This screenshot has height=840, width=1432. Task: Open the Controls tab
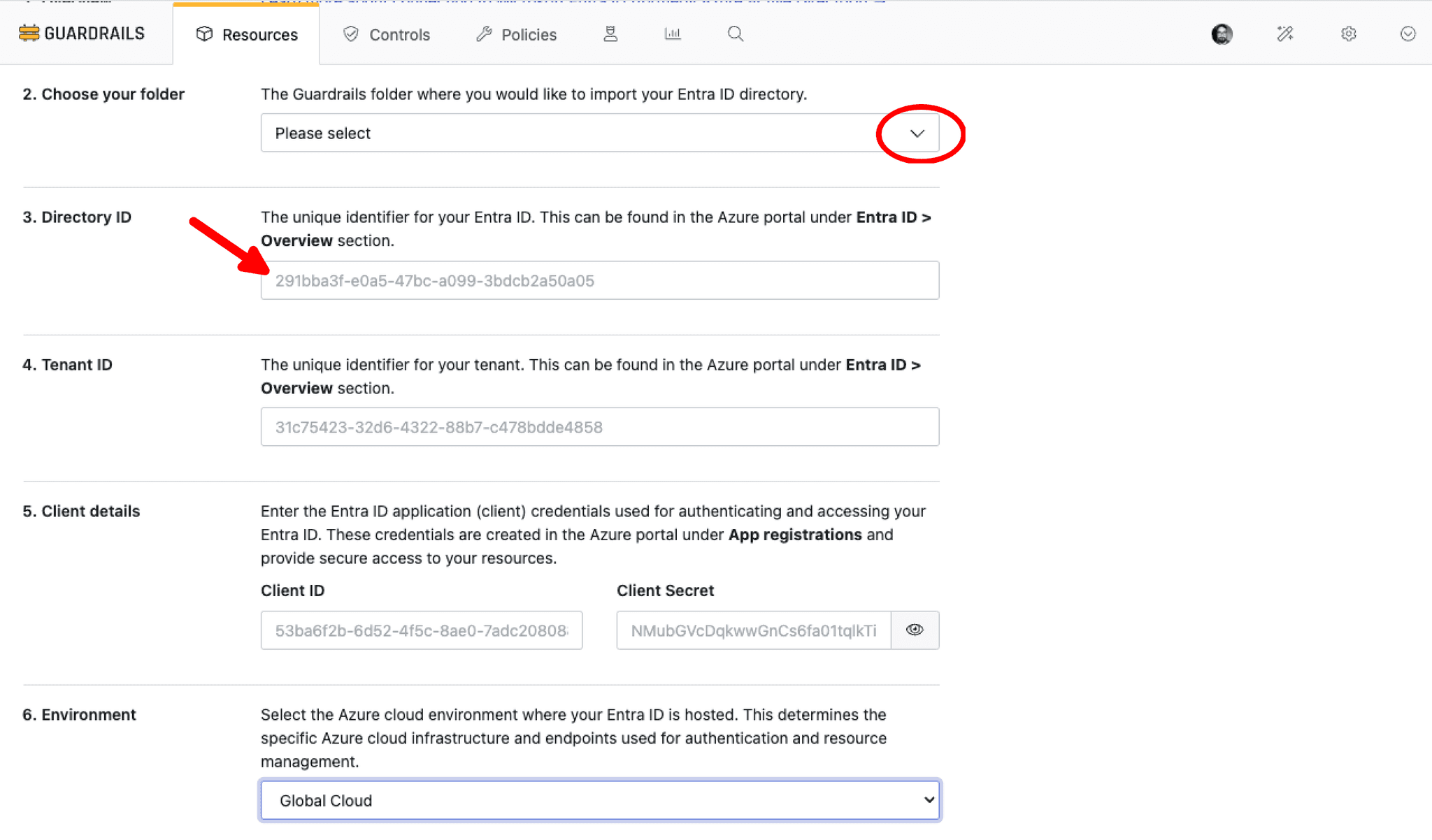point(386,34)
